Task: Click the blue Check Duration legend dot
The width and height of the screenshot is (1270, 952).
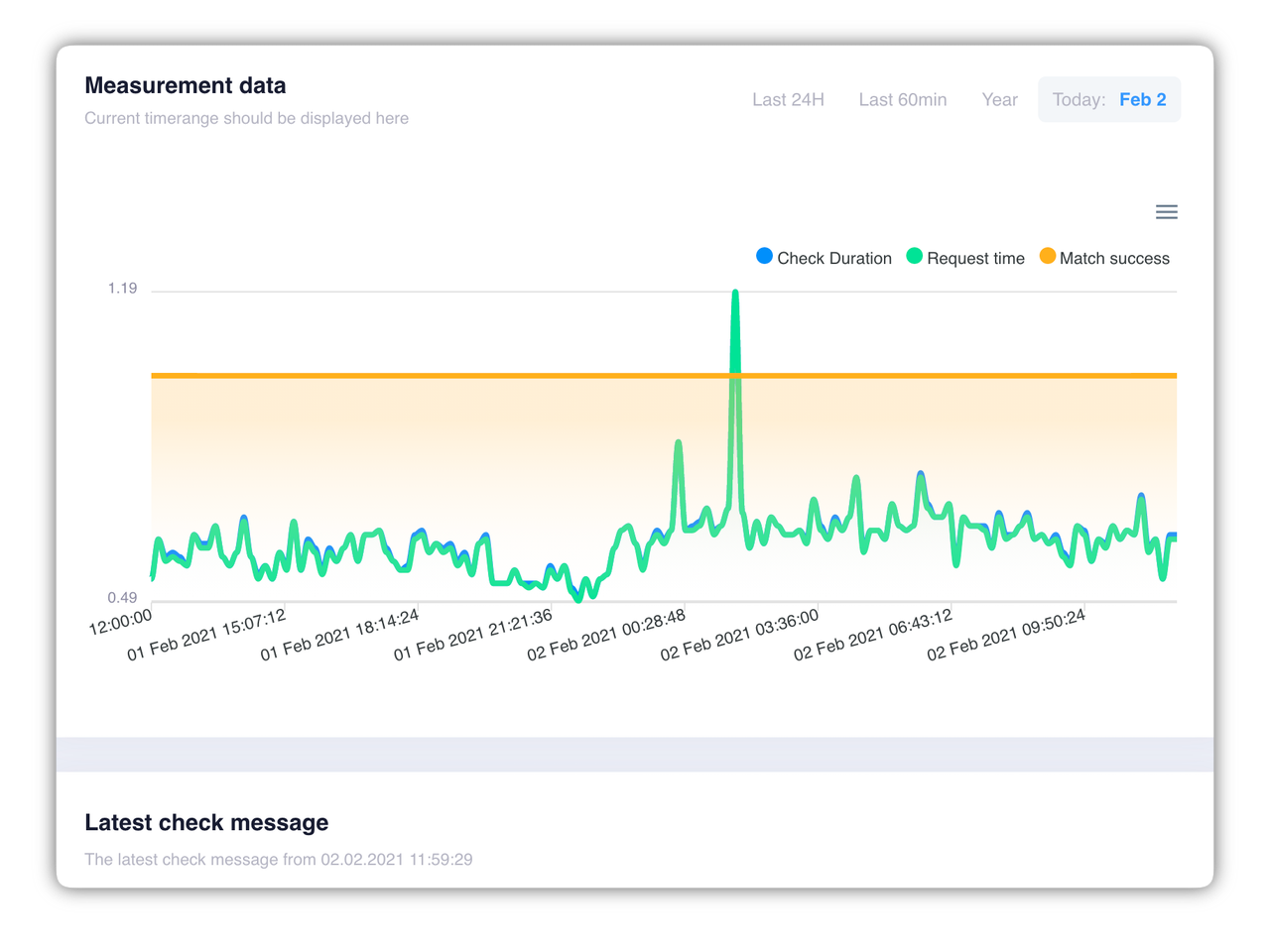Action: (x=764, y=256)
